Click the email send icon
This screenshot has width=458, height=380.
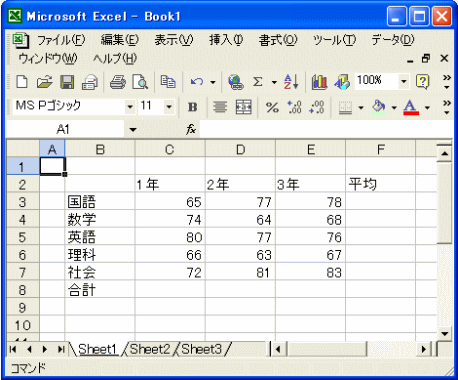tap(90, 82)
